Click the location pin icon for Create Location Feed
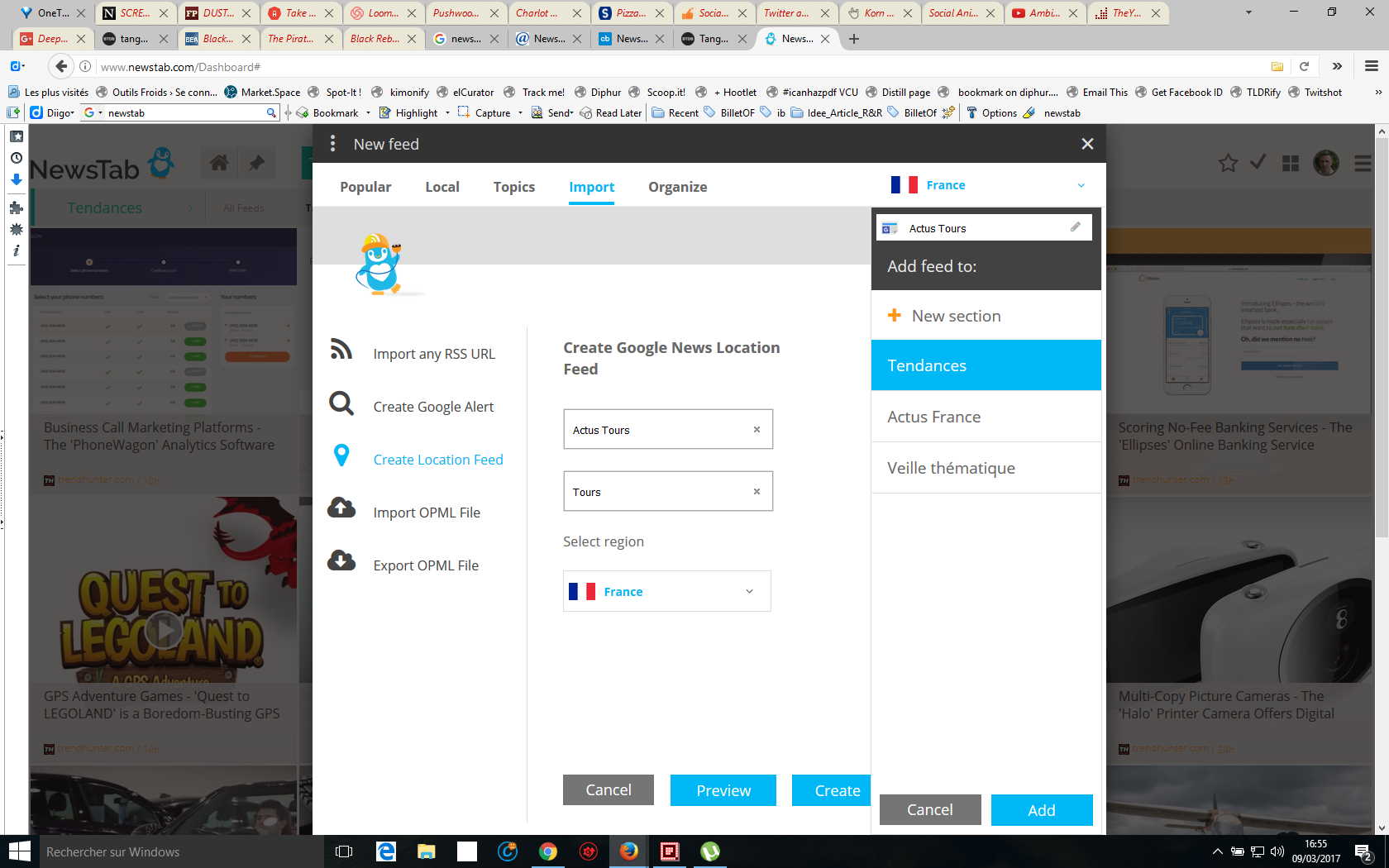 point(341,455)
